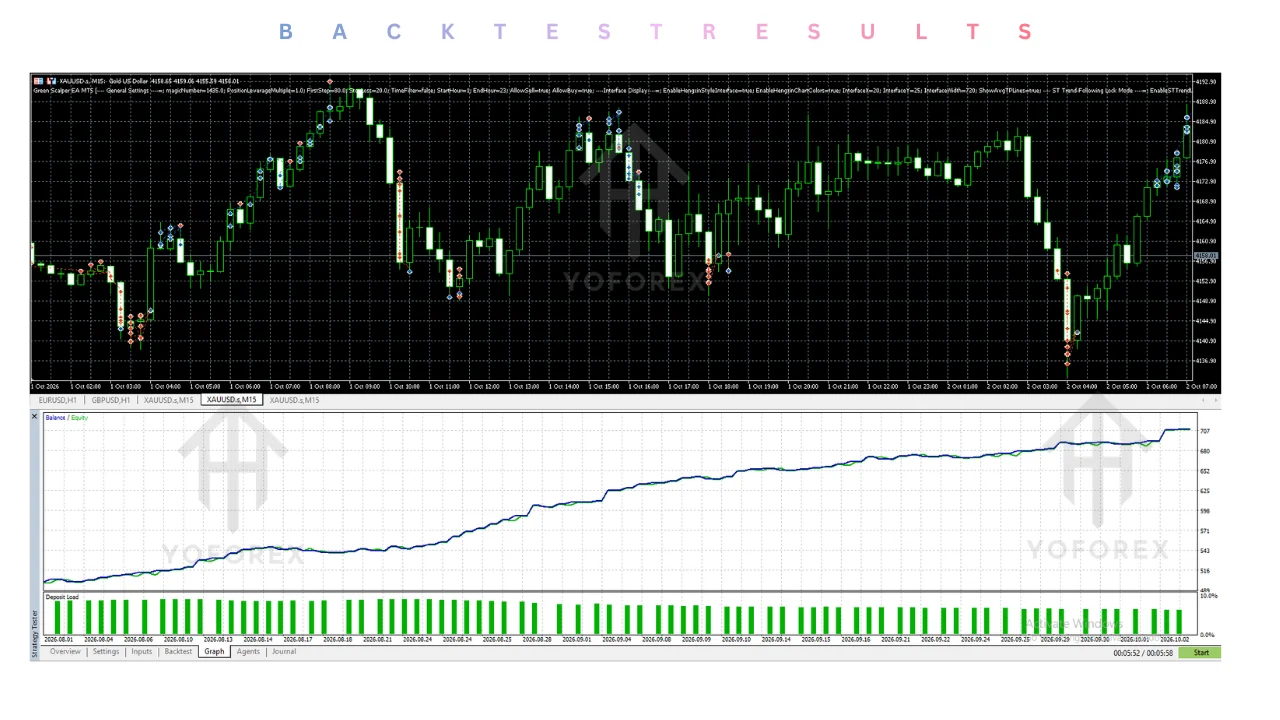Click the elapsed time 00:05:52 / 00:05:58
The image size is (1280, 720).
coord(1143,653)
